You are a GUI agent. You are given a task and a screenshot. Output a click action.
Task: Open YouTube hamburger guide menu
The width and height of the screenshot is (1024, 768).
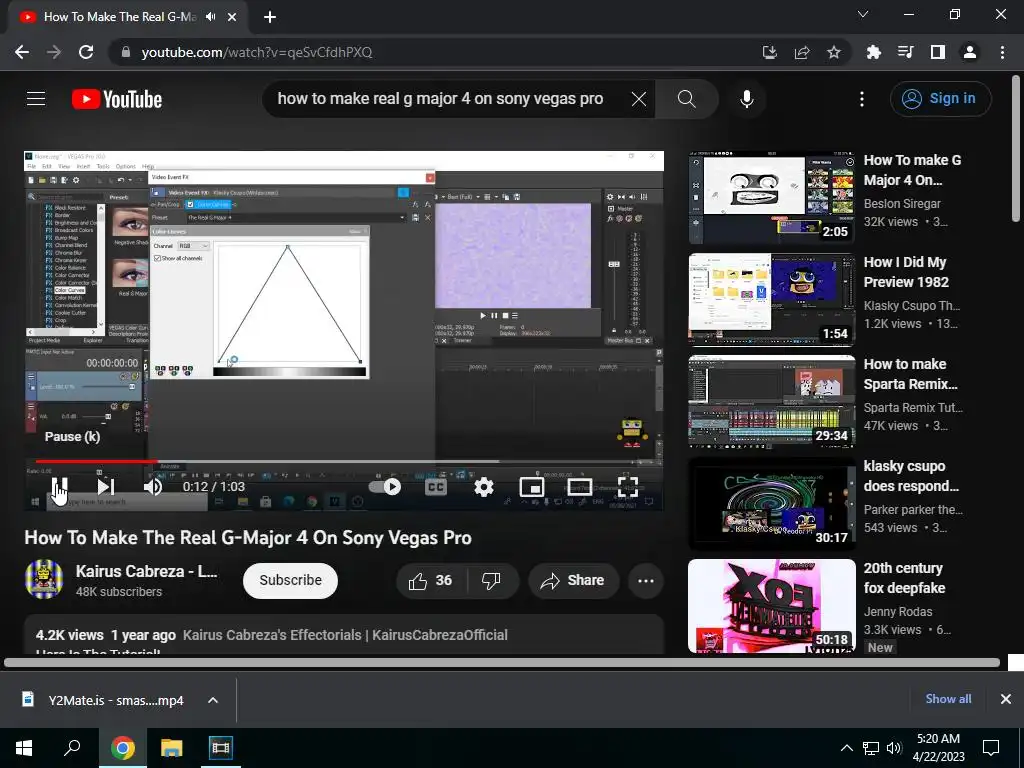(x=36, y=99)
